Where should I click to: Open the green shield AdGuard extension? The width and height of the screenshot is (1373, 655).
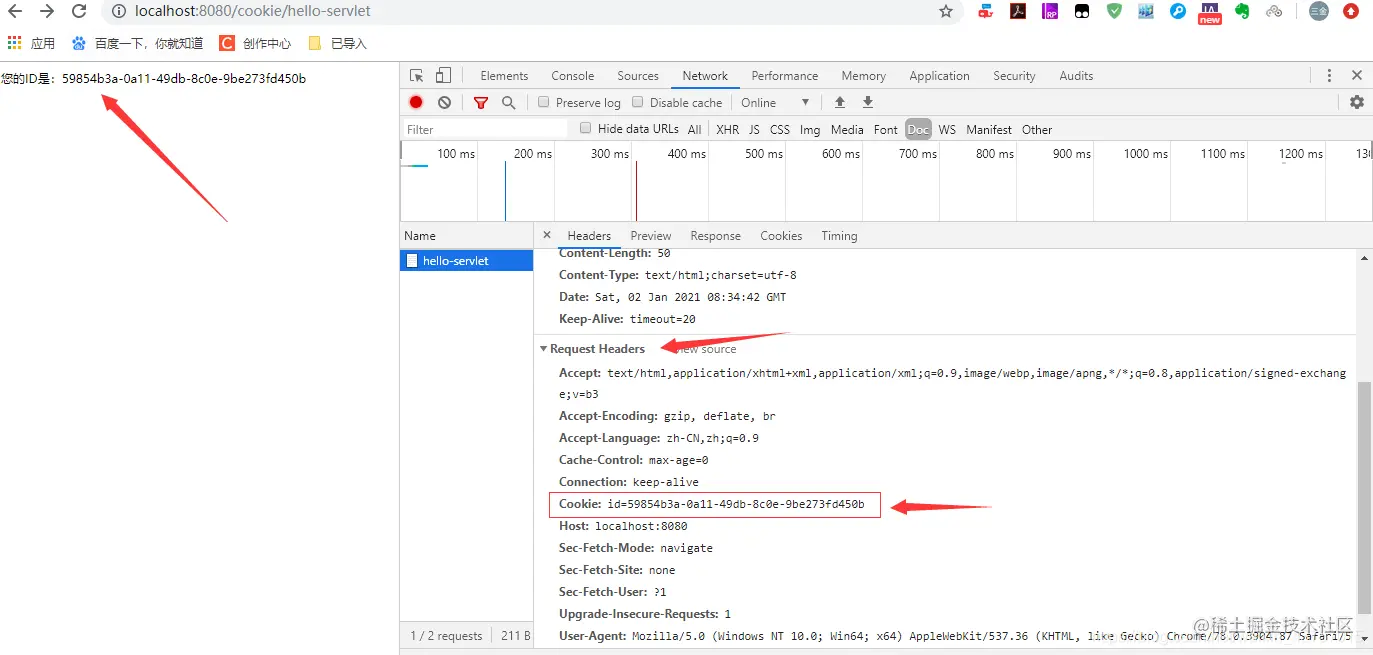[1114, 11]
